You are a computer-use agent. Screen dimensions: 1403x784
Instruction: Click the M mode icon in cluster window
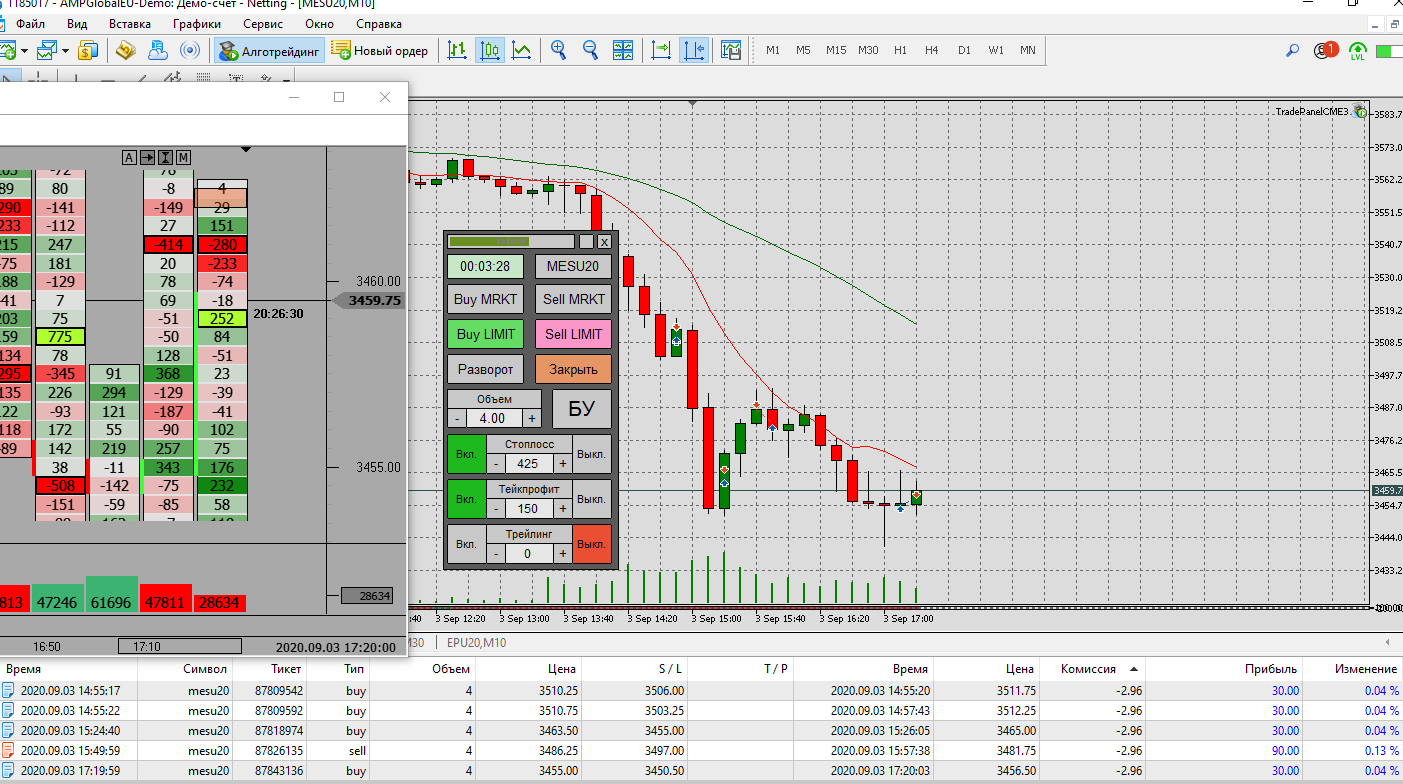[x=184, y=157]
